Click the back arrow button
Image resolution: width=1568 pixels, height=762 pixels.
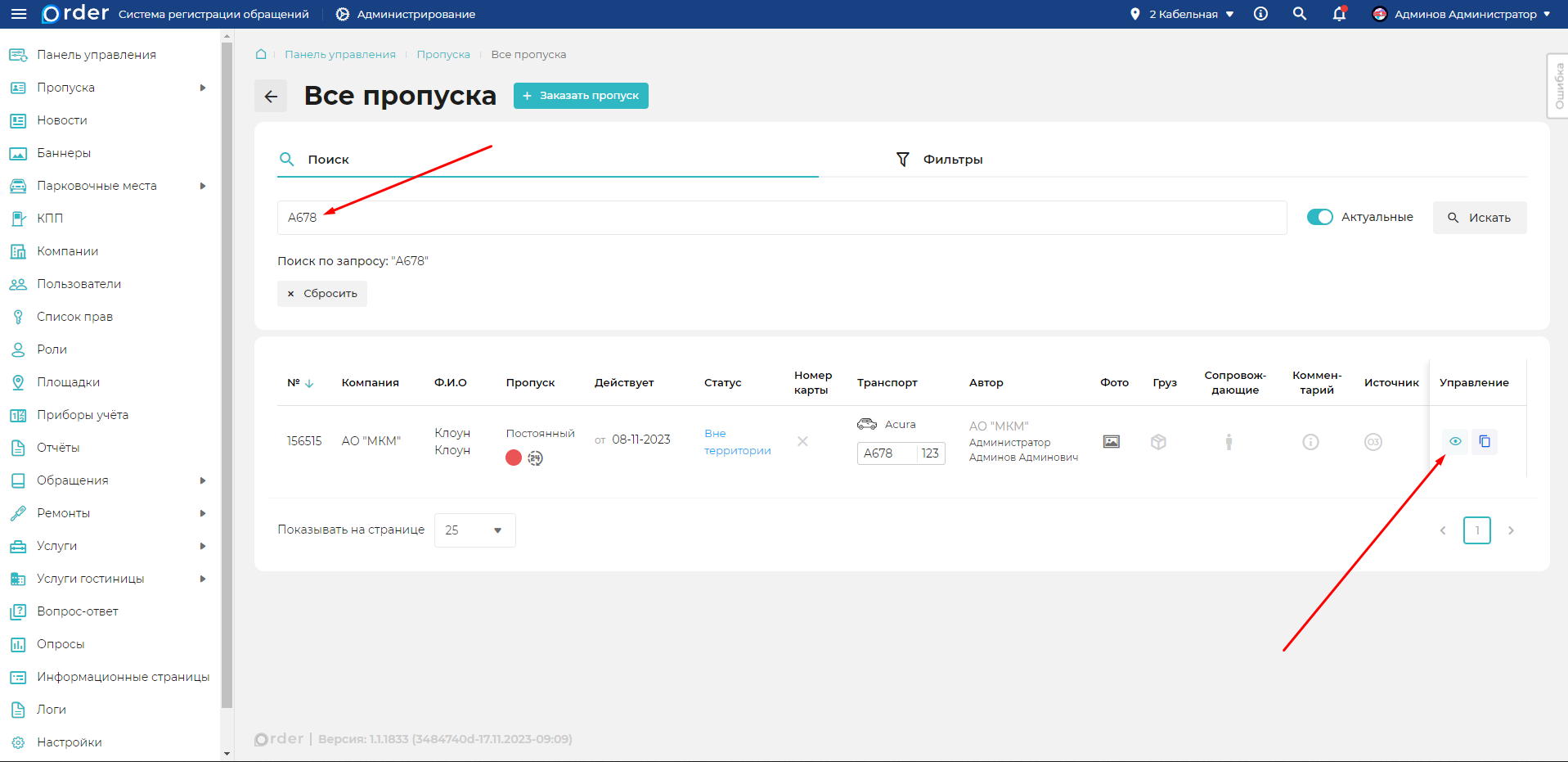pos(271,97)
